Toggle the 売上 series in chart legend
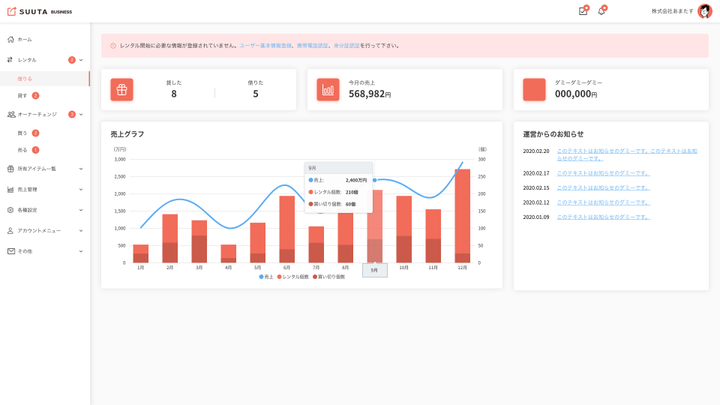Viewport: 720px width, 405px height. coord(266,277)
